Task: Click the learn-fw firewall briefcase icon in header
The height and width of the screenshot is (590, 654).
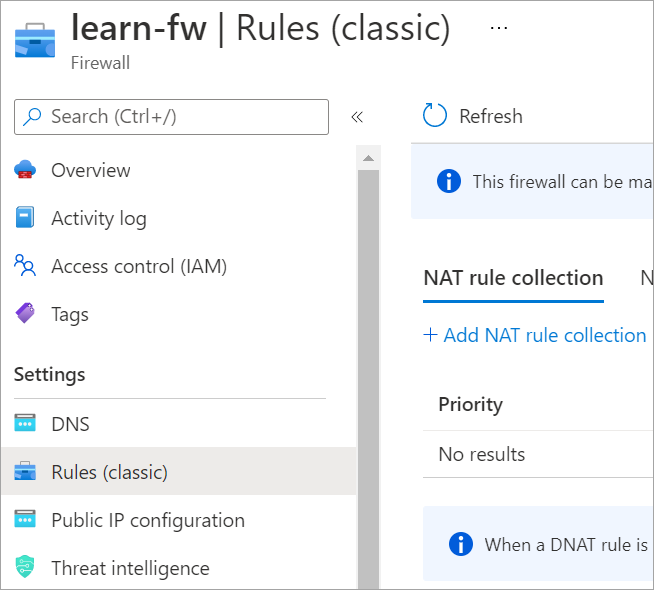Action: coord(35,40)
